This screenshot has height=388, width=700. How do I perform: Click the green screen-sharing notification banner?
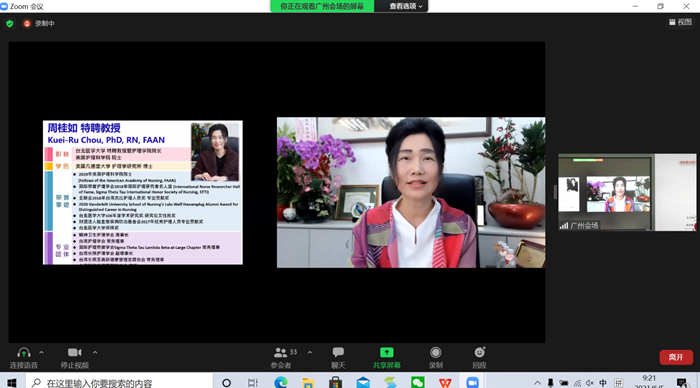point(322,6)
